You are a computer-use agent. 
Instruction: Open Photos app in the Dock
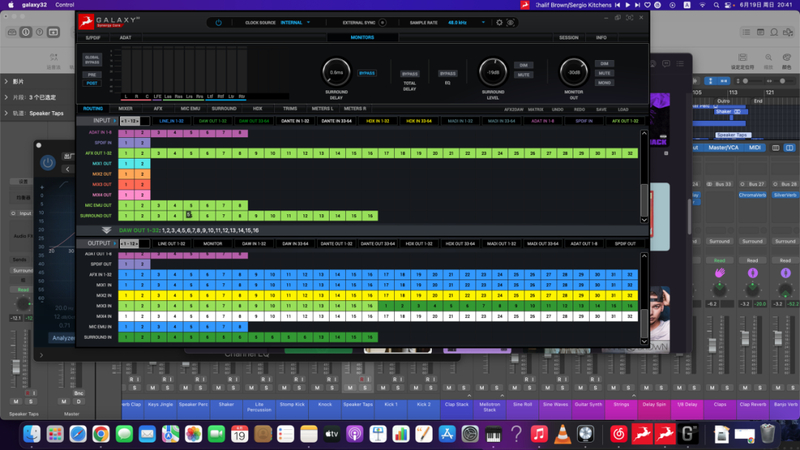pyautogui.click(x=193, y=434)
